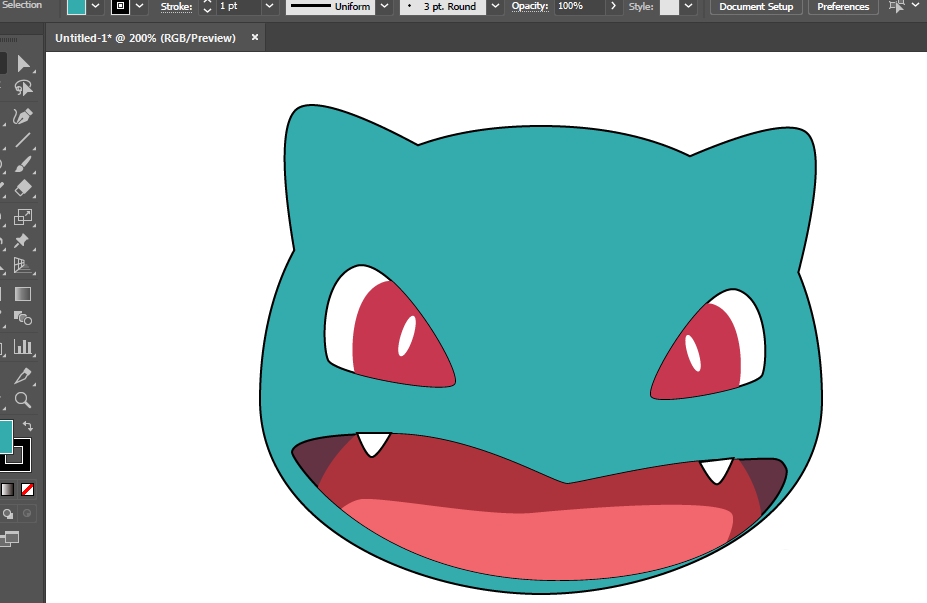Select the Paintbrush tool
The width and height of the screenshot is (927, 603).
pos(22,164)
